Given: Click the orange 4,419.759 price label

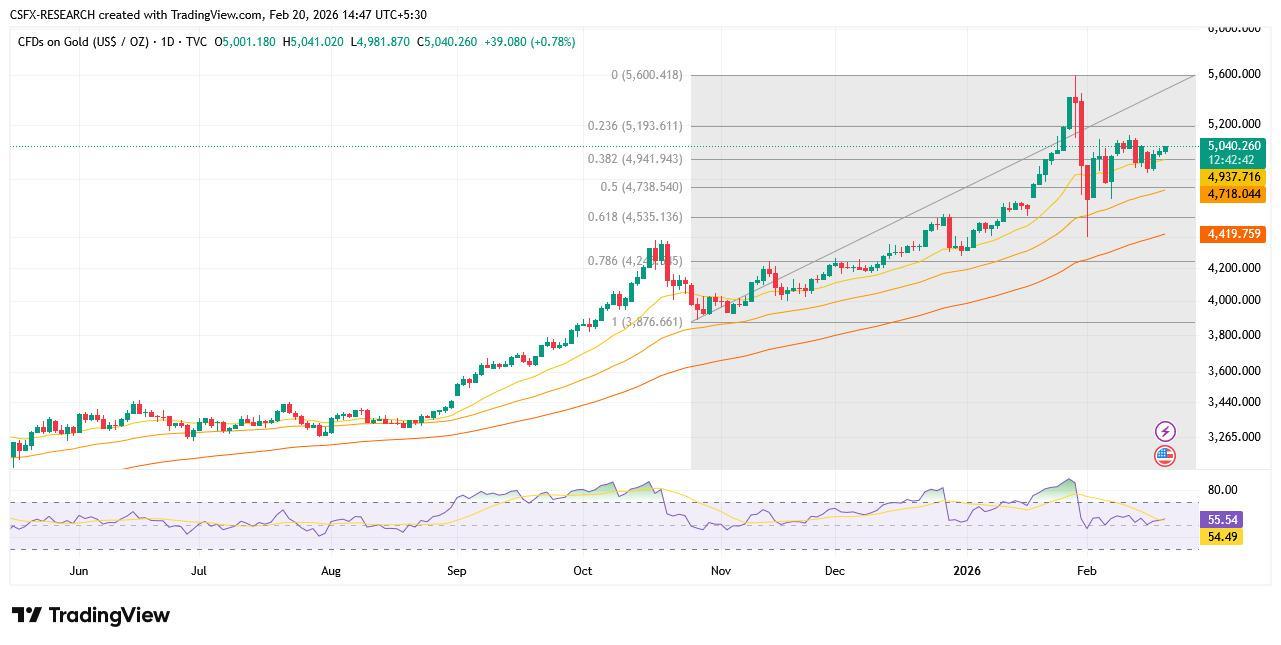Looking at the screenshot, I should tap(1232, 233).
